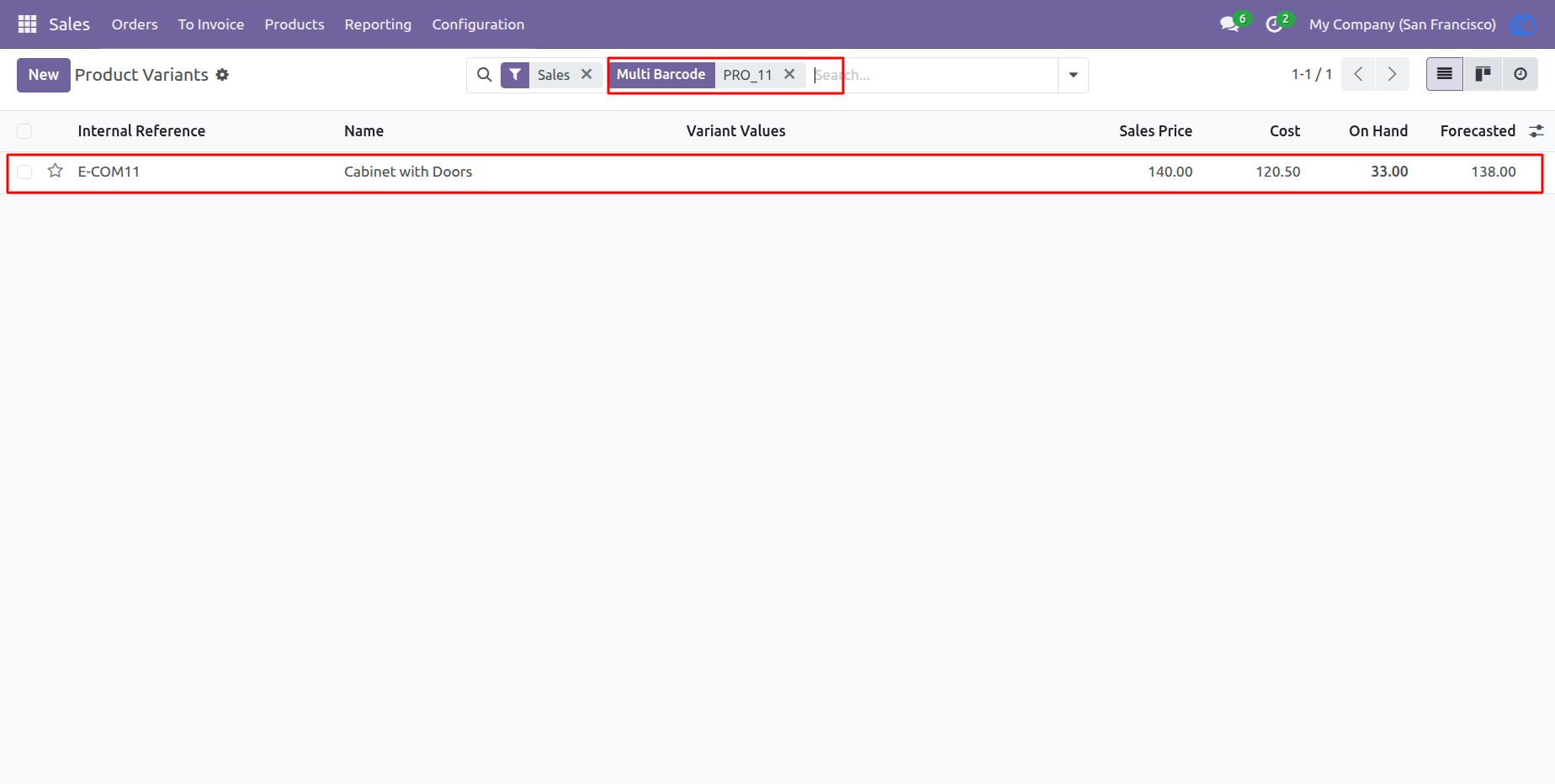Click the E-COM11 reference cell

click(x=109, y=172)
